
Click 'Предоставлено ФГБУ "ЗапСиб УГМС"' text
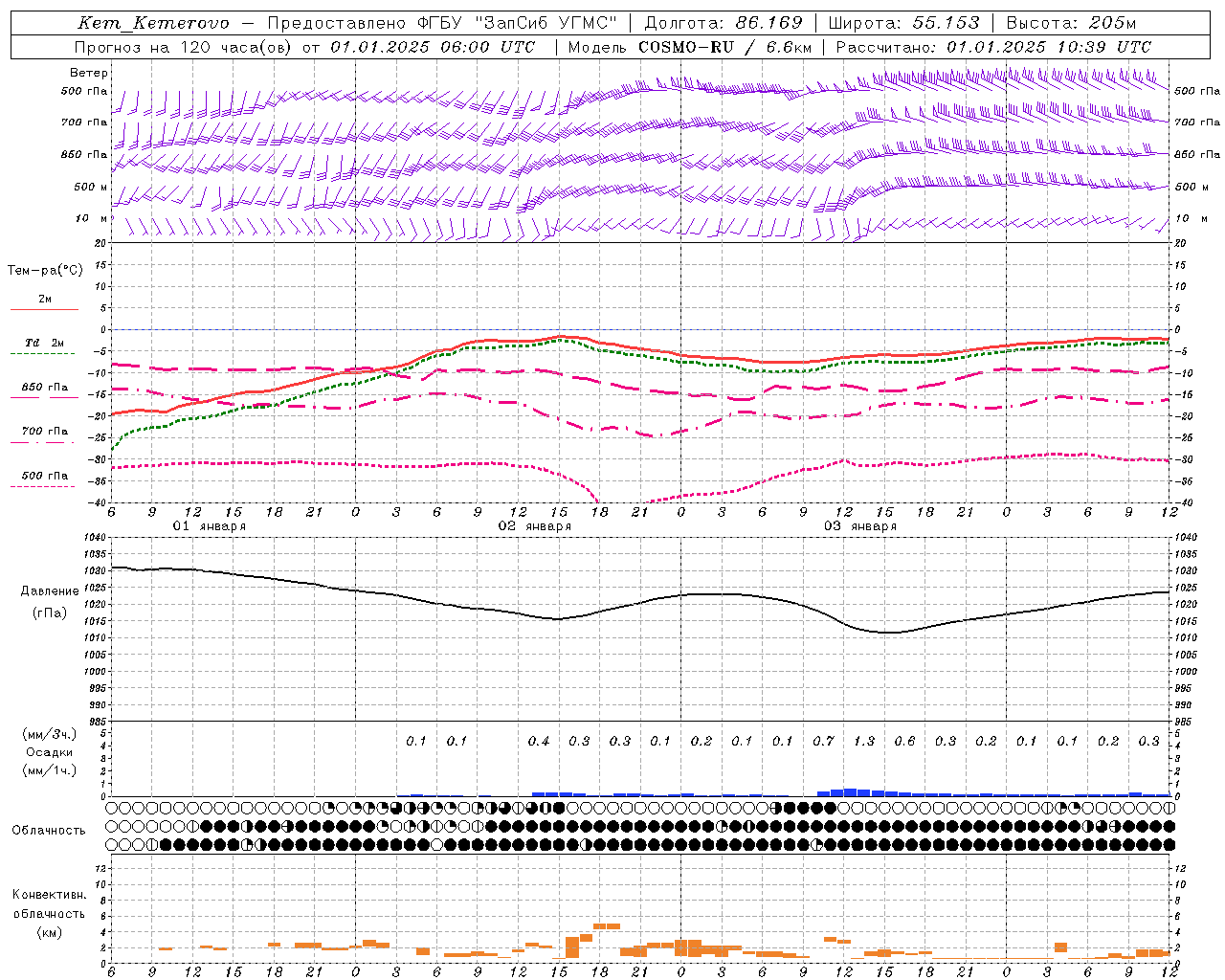(442, 23)
